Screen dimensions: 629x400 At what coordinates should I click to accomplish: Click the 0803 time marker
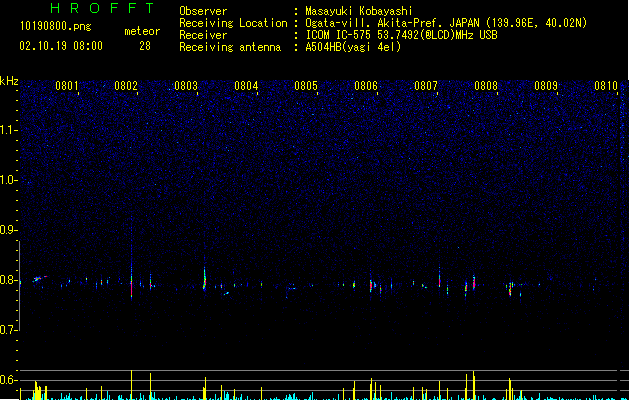pos(186,86)
